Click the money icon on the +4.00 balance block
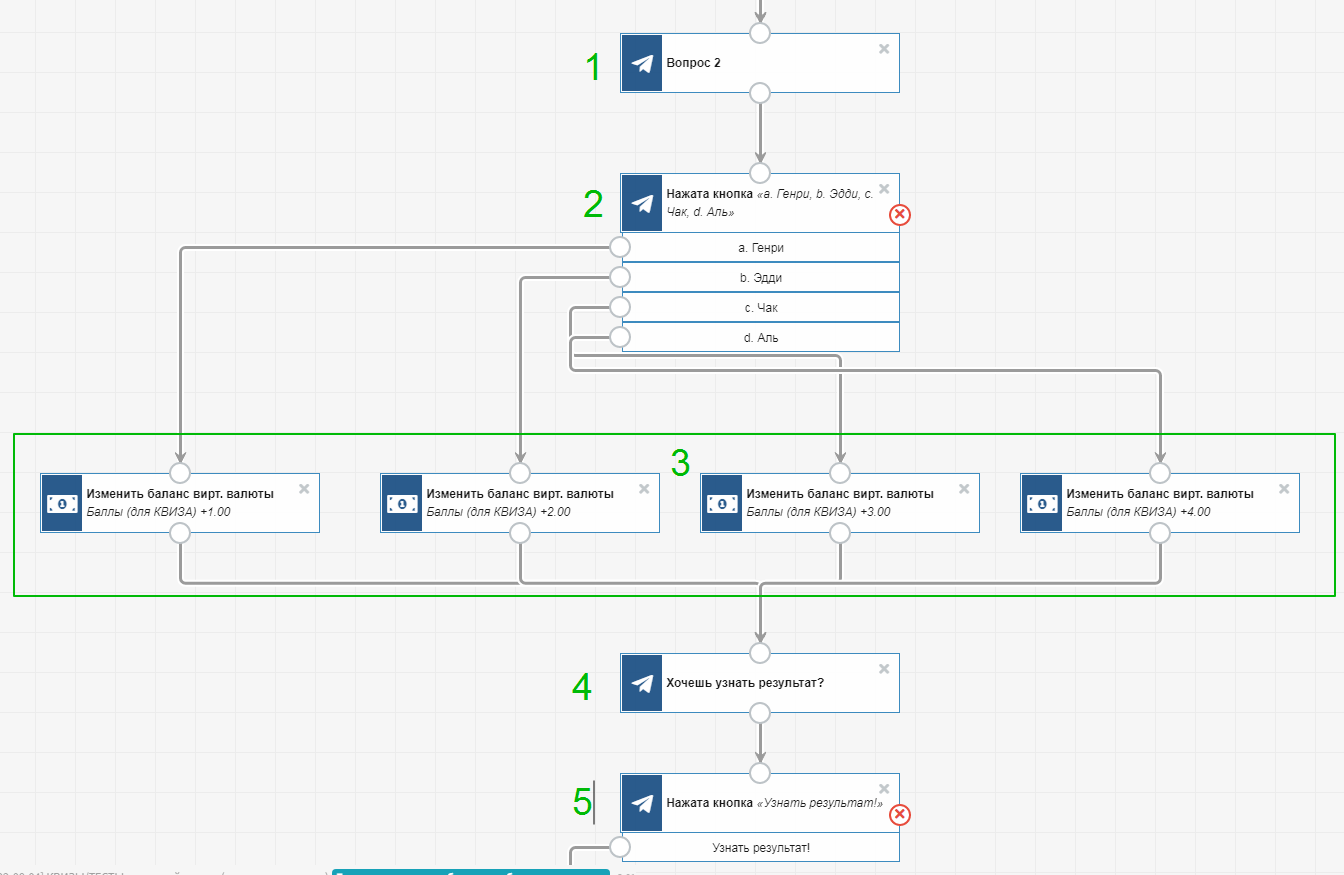Viewport: 1344px width, 875px height. (x=1042, y=503)
